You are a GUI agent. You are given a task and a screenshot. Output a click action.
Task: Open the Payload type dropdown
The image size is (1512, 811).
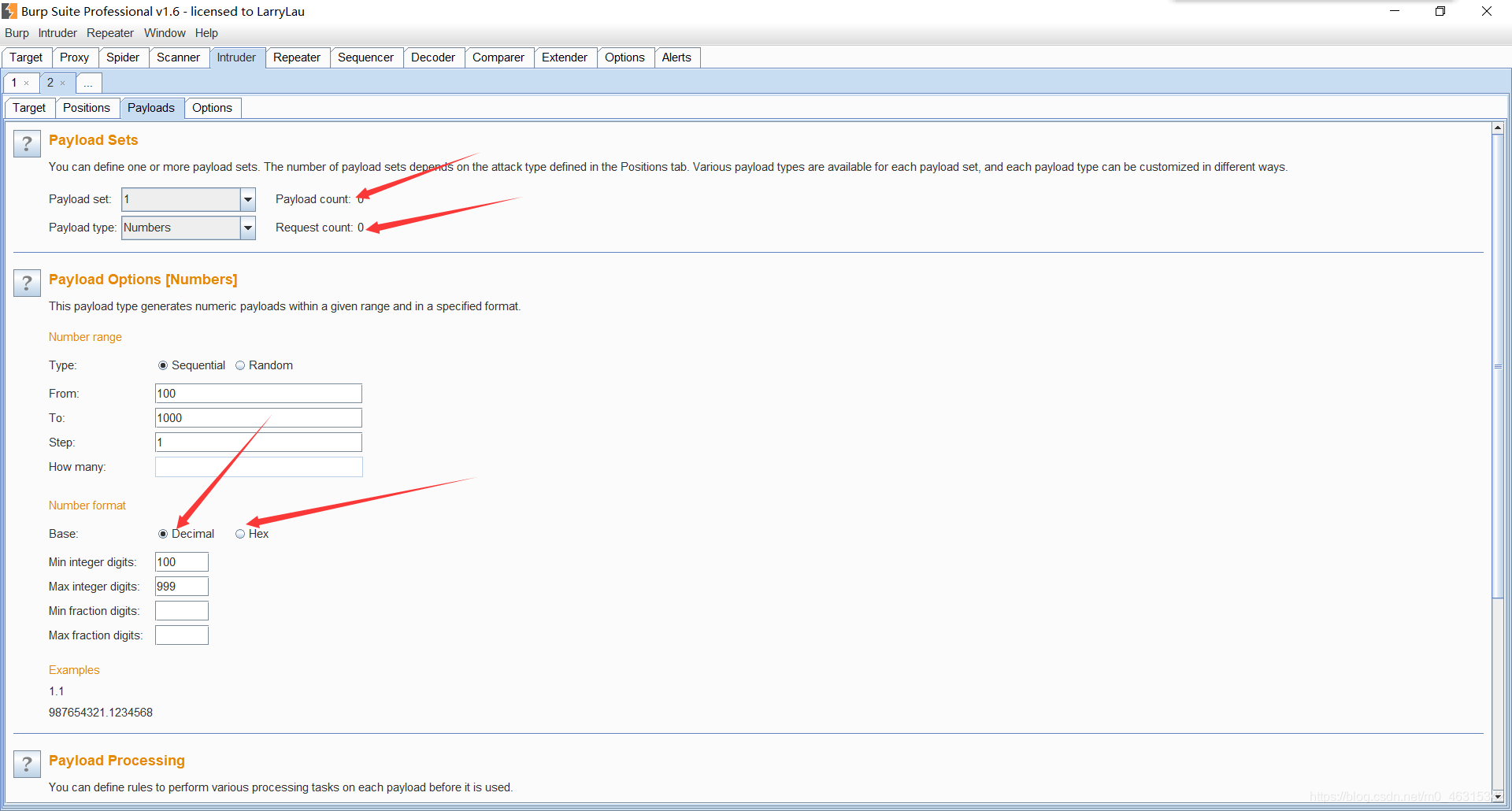tap(247, 228)
